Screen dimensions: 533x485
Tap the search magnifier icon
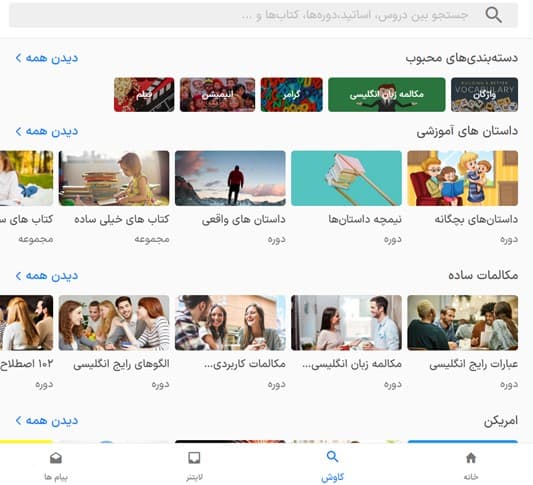pyautogui.click(x=494, y=15)
